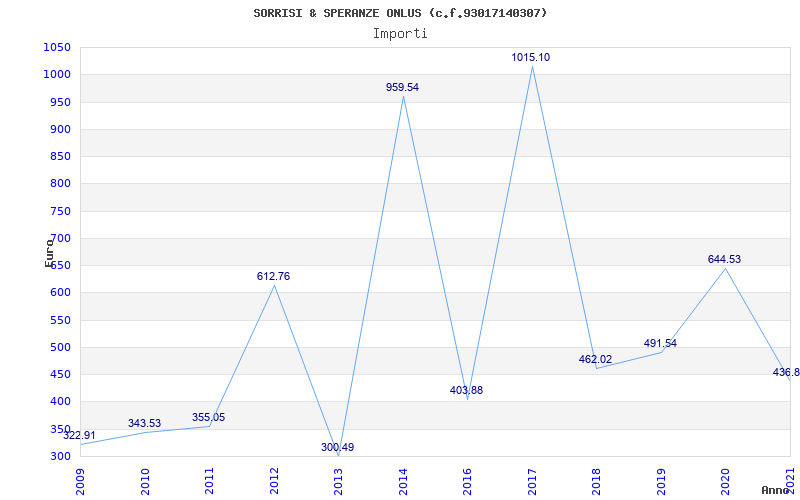The width and height of the screenshot is (800, 500).
Task: Click the Importi subtitle
Action: pos(400,34)
